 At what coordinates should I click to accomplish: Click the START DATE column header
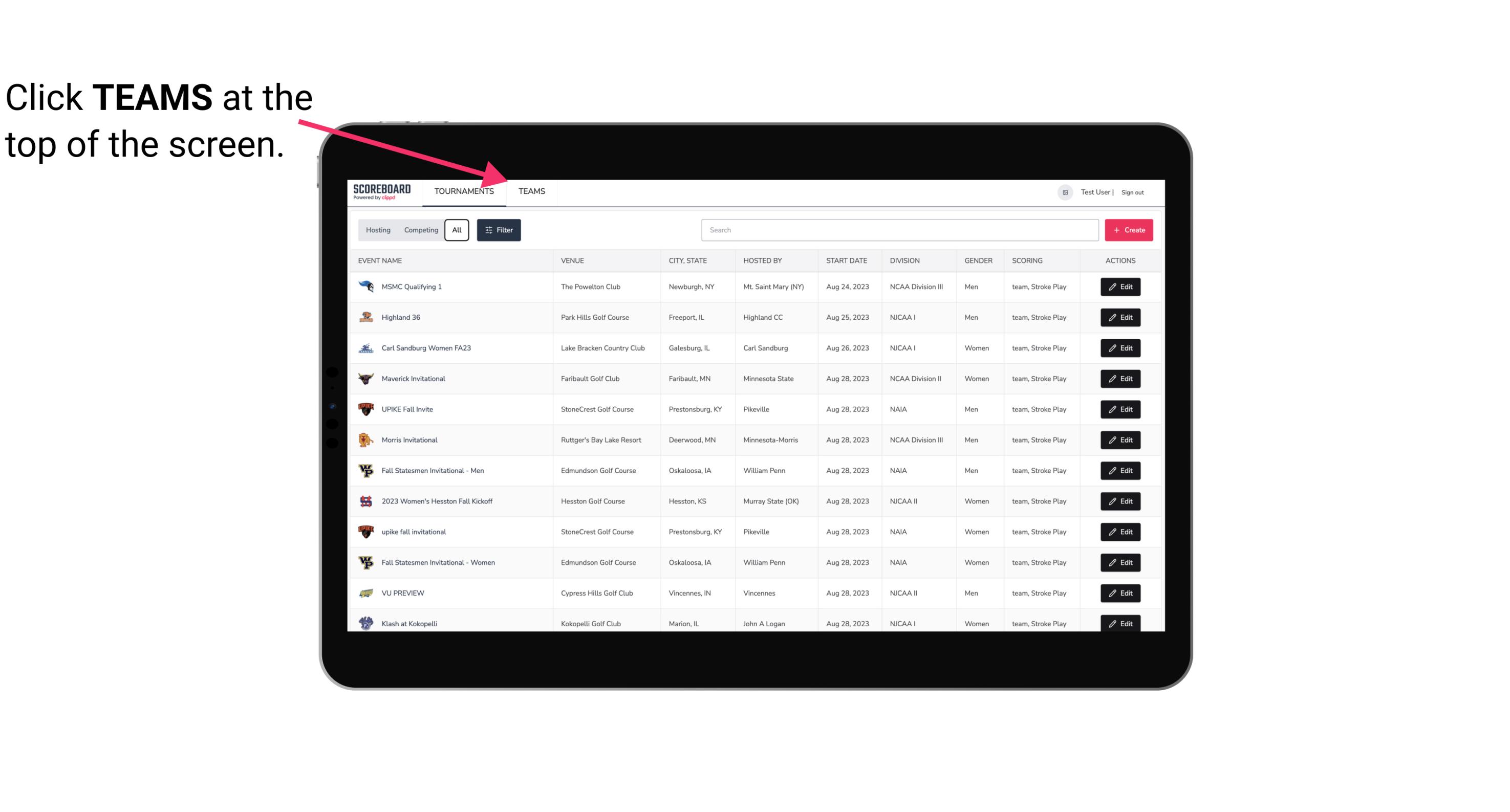(845, 260)
